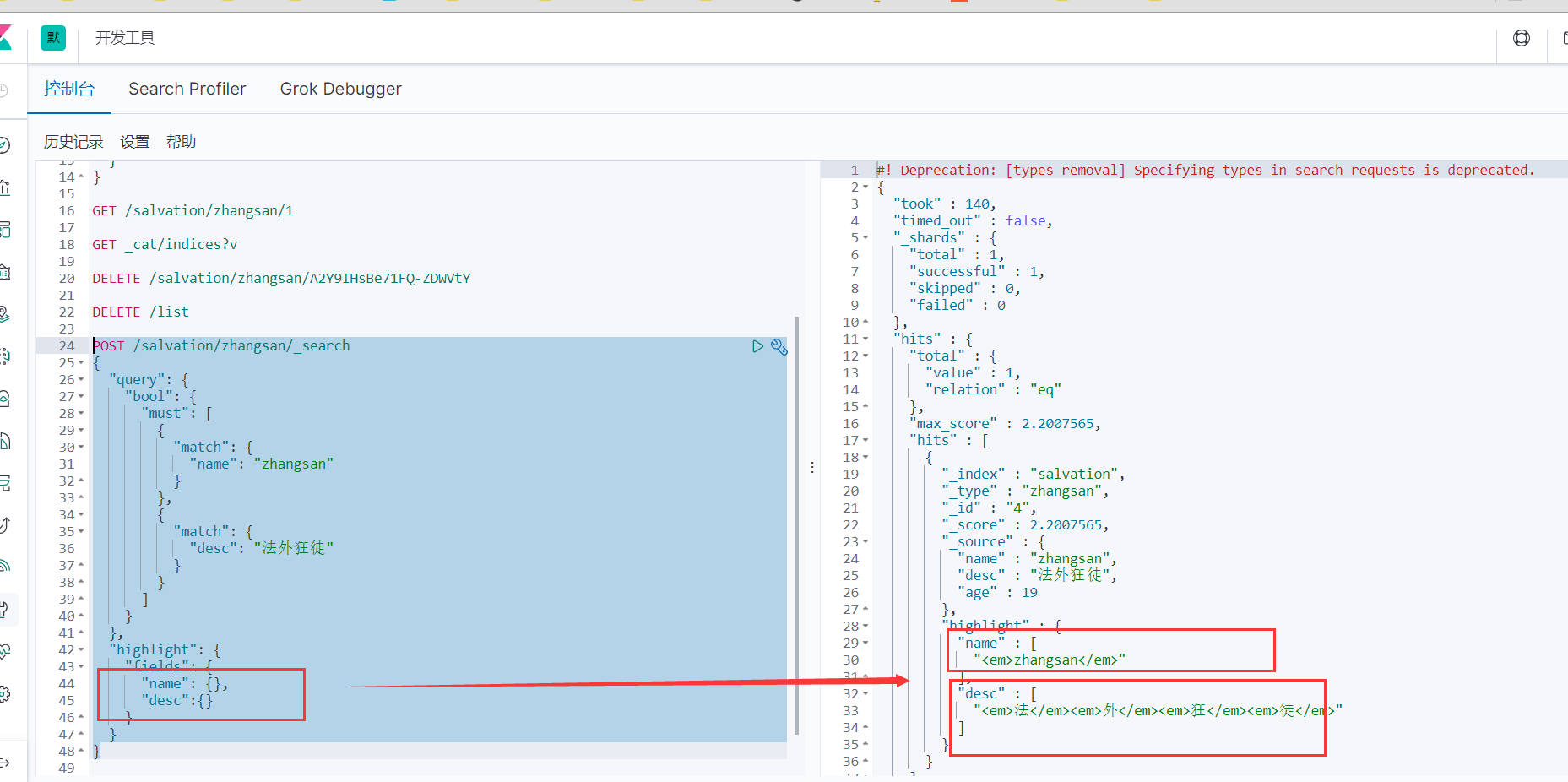Switch to the Search Profiler tab
This screenshot has height=782, width=1568.
pyautogui.click(x=187, y=89)
